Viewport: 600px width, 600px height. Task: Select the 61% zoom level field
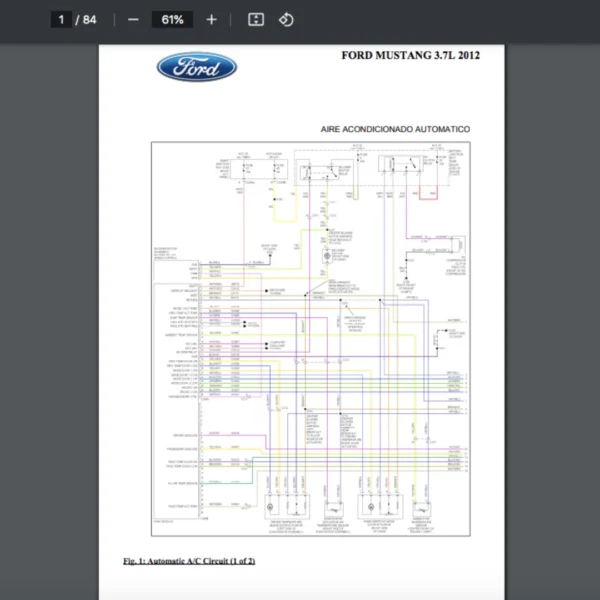[x=172, y=20]
